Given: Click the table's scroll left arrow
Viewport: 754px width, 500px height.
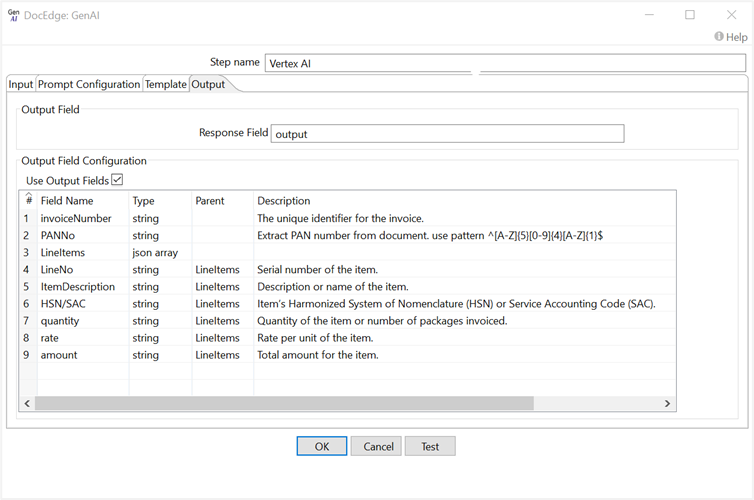Looking at the screenshot, I should (27, 403).
